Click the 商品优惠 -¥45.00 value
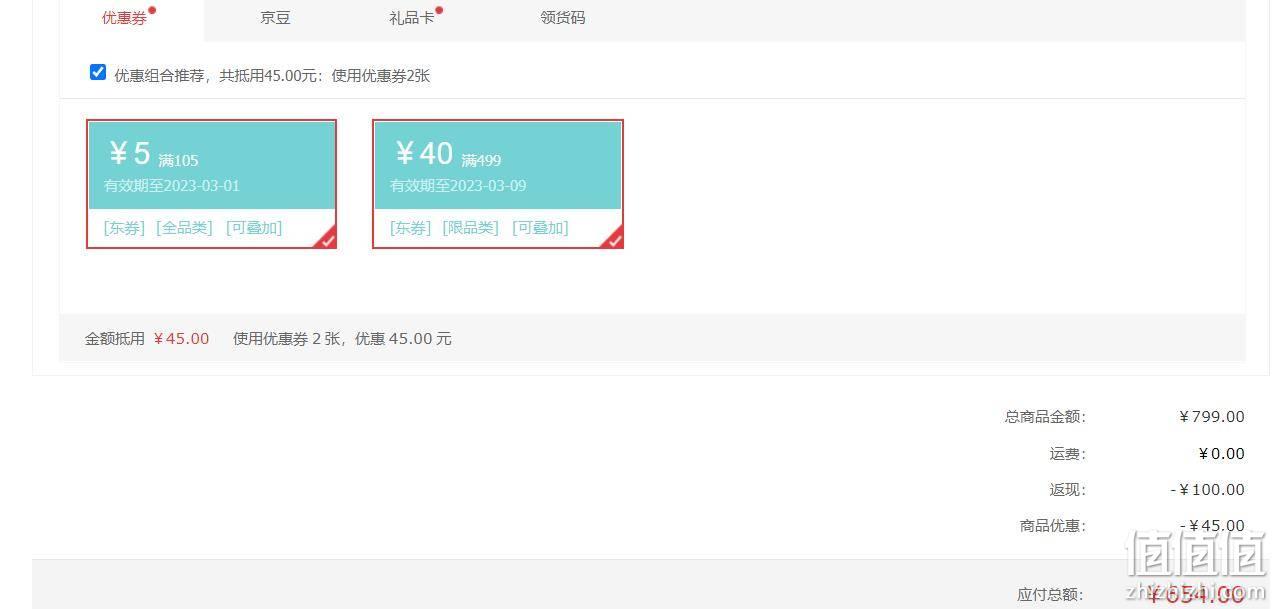This screenshot has height=609, width=1275. coord(1212,526)
